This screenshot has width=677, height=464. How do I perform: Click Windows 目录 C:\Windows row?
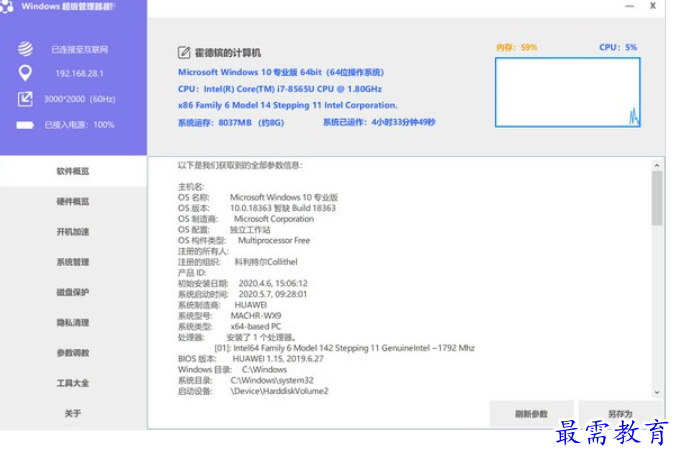[x=232, y=369]
